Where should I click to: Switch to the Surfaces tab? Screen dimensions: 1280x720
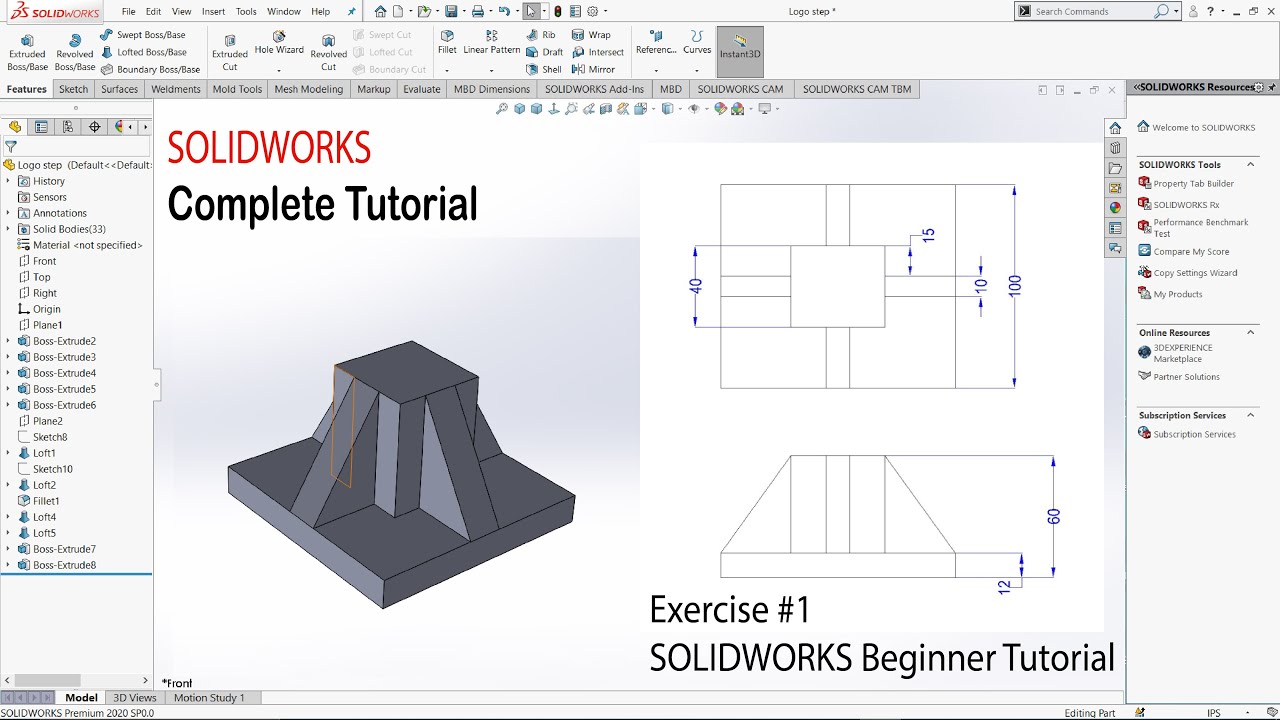pyautogui.click(x=119, y=89)
